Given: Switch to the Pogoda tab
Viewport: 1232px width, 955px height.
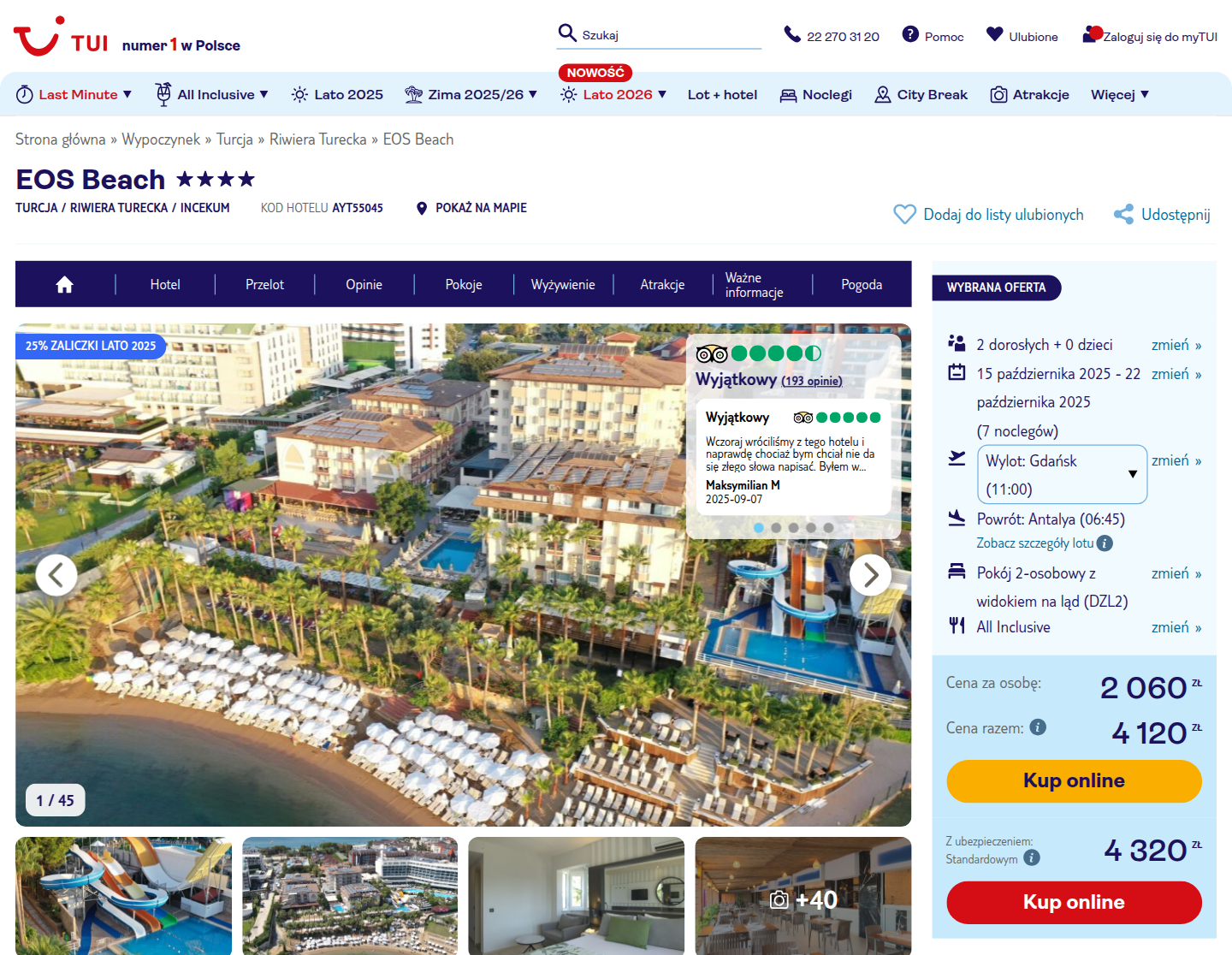Looking at the screenshot, I should pyautogui.click(x=862, y=285).
